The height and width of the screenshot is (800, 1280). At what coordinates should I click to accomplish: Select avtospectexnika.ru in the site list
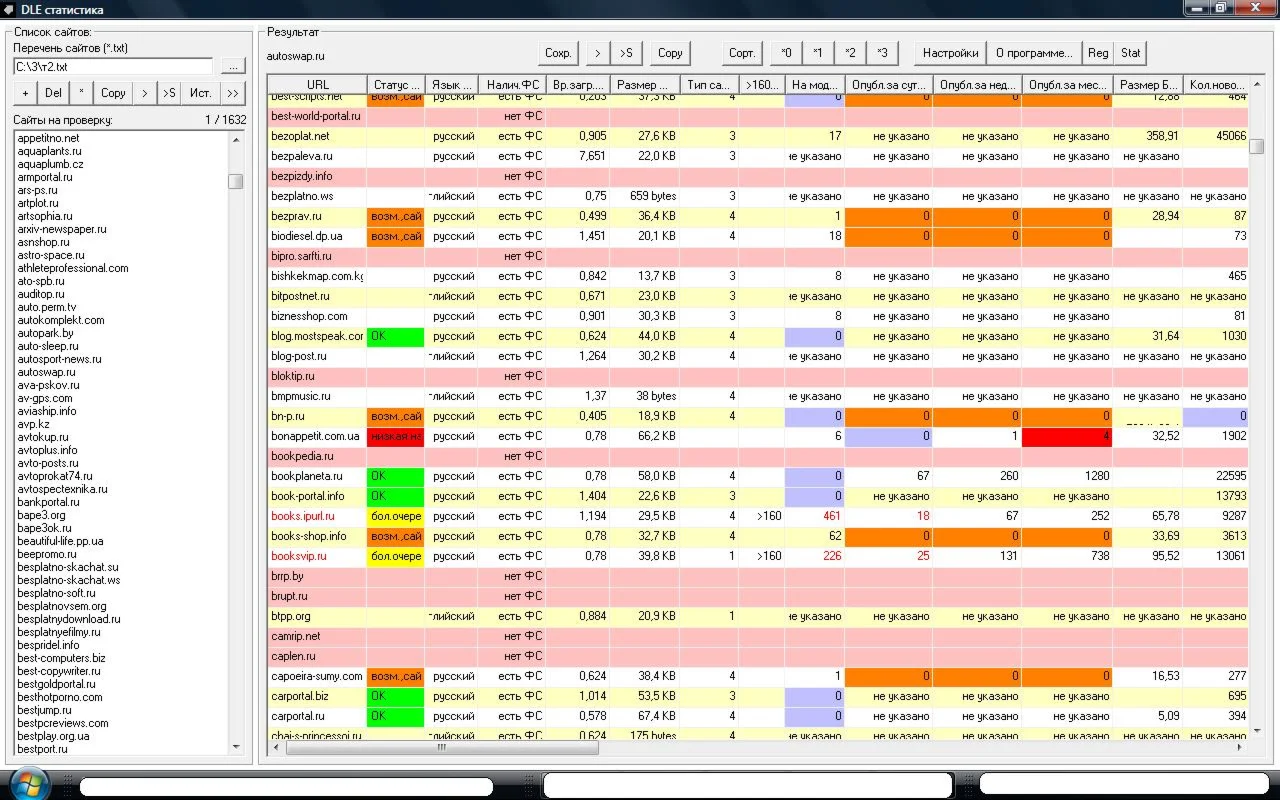click(x=60, y=489)
